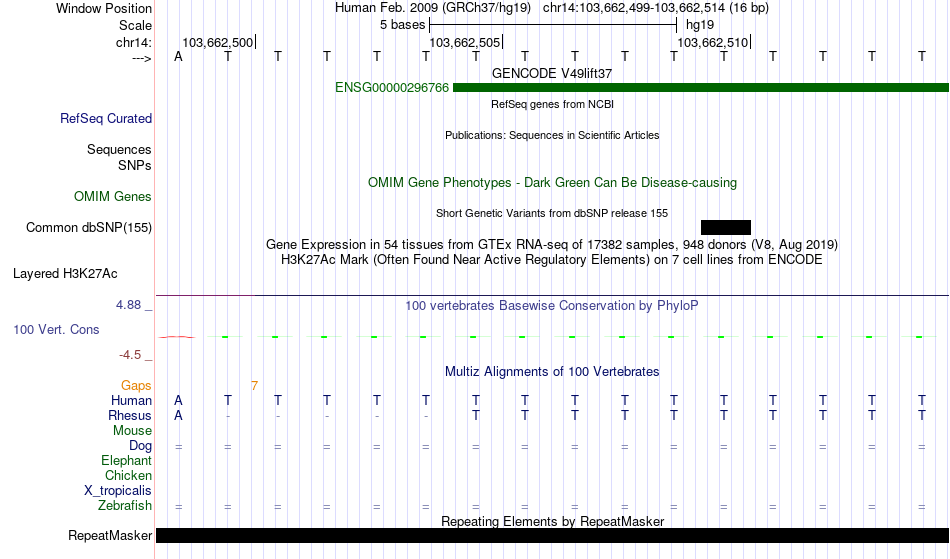The image size is (950, 559).
Task: Click the Window Position label
Action: pyautogui.click(x=104, y=8)
